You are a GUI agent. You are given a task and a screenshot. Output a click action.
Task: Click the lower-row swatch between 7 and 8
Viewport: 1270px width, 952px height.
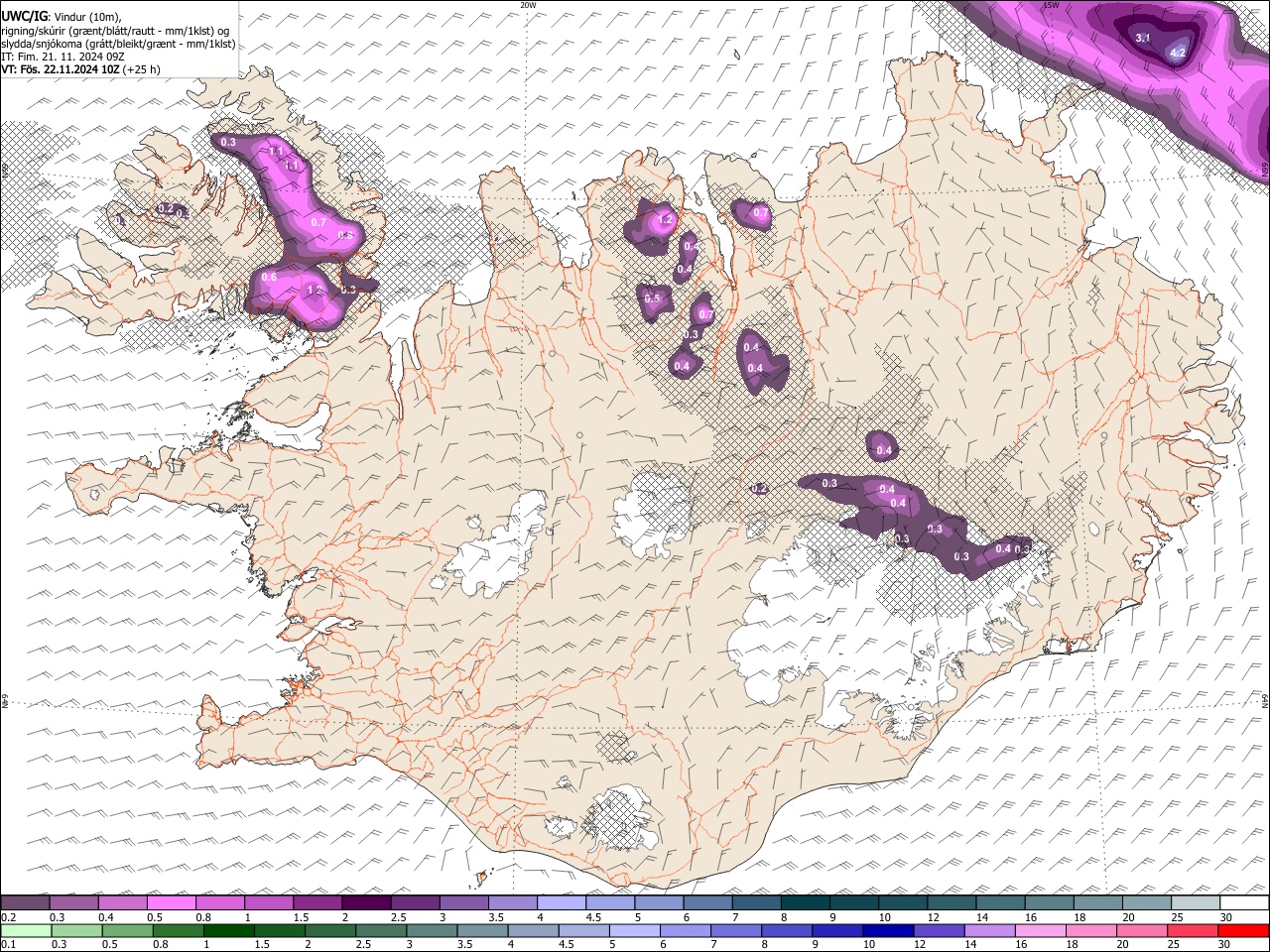(737, 930)
